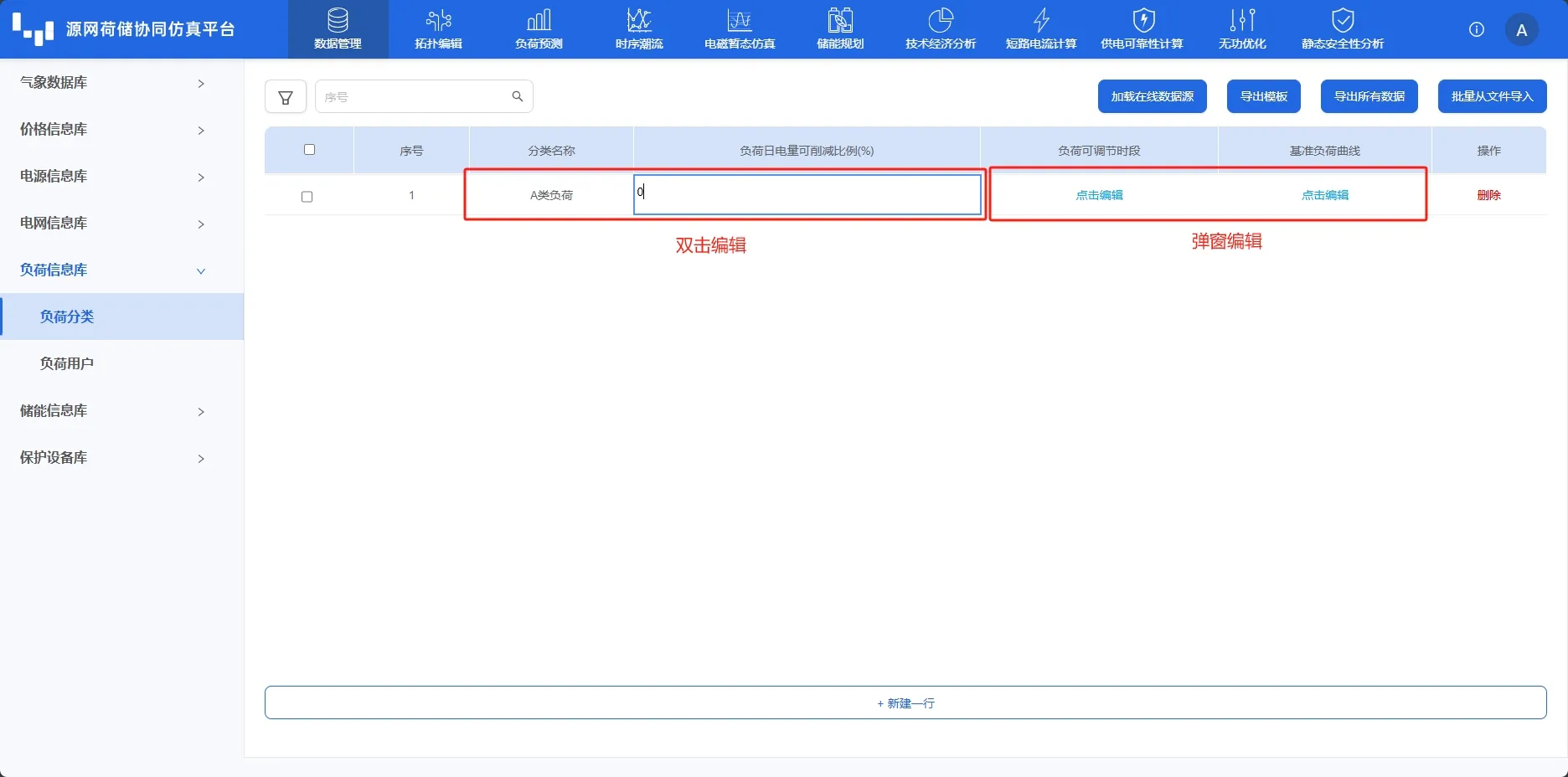Expand 价格信息库 in the sidebar
This screenshot has height=777, width=1568.
(x=121, y=129)
